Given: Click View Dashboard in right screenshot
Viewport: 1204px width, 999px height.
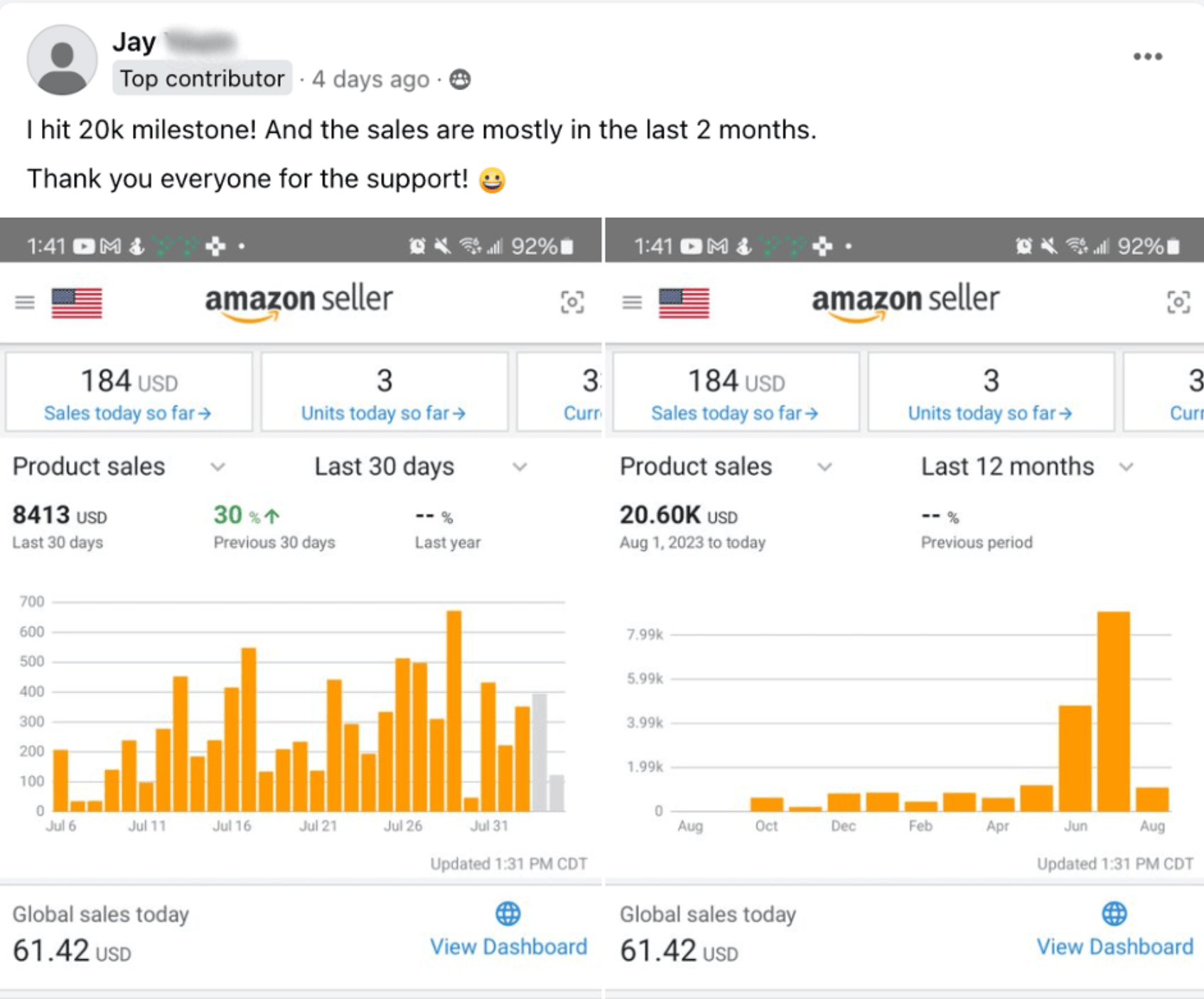Looking at the screenshot, I should click(1114, 946).
